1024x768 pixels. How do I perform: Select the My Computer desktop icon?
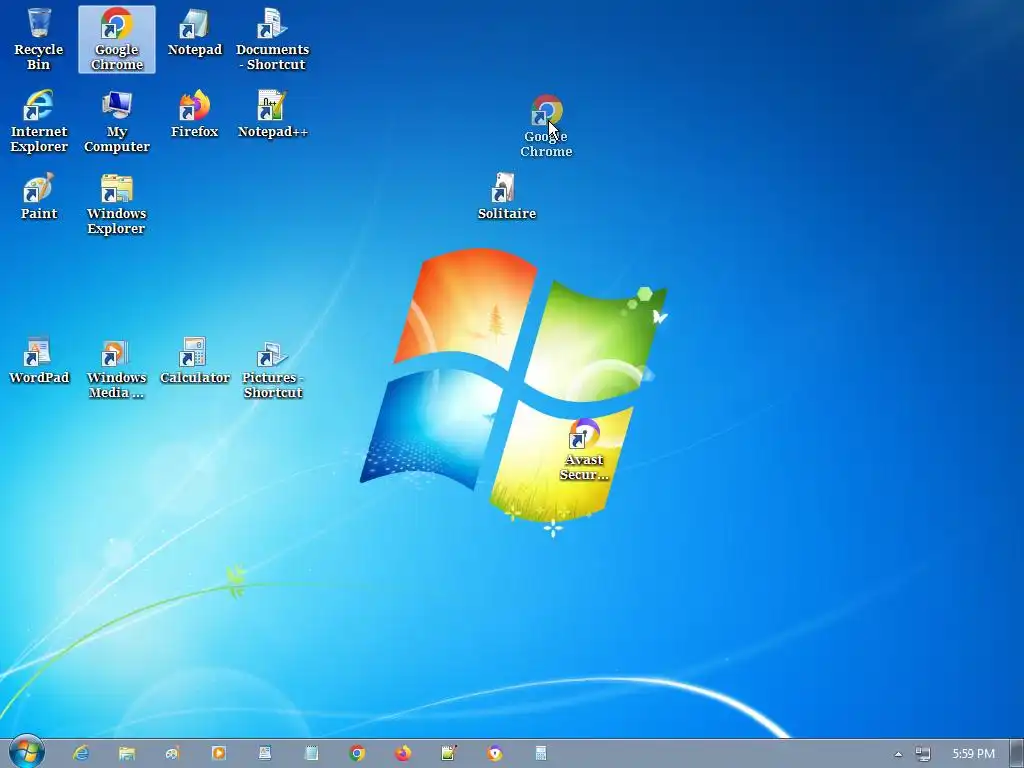pyautogui.click(x=117, y=121)
